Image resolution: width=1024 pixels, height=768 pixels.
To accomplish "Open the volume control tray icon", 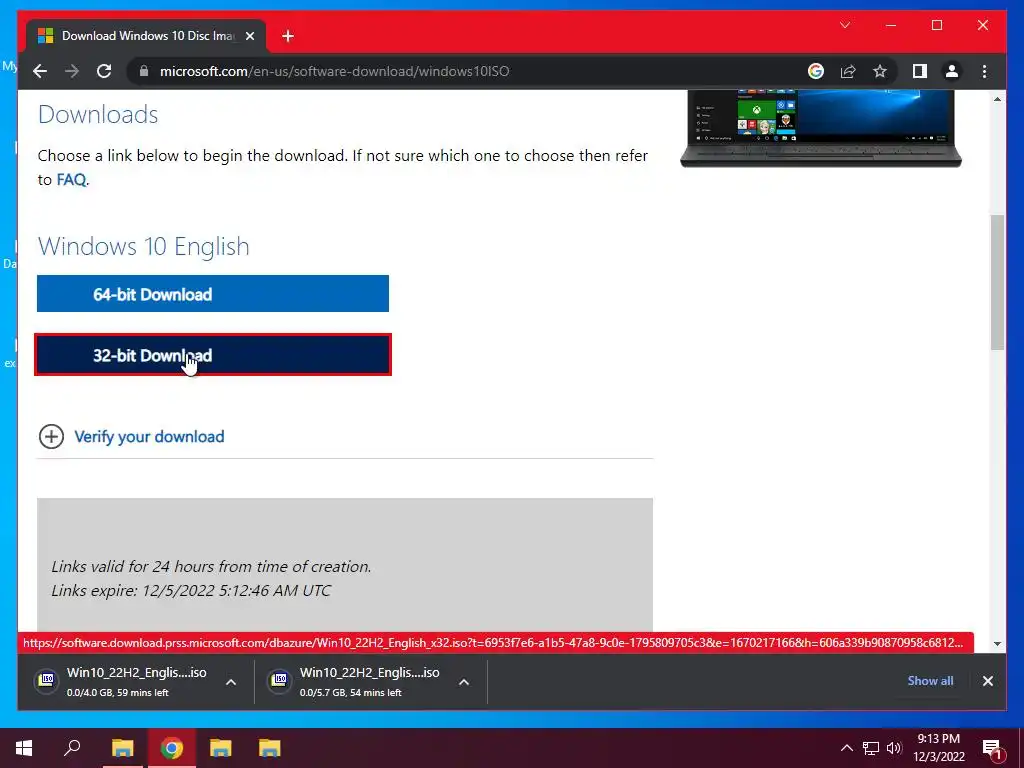I will pyautogui.click(x=894, y=748).
